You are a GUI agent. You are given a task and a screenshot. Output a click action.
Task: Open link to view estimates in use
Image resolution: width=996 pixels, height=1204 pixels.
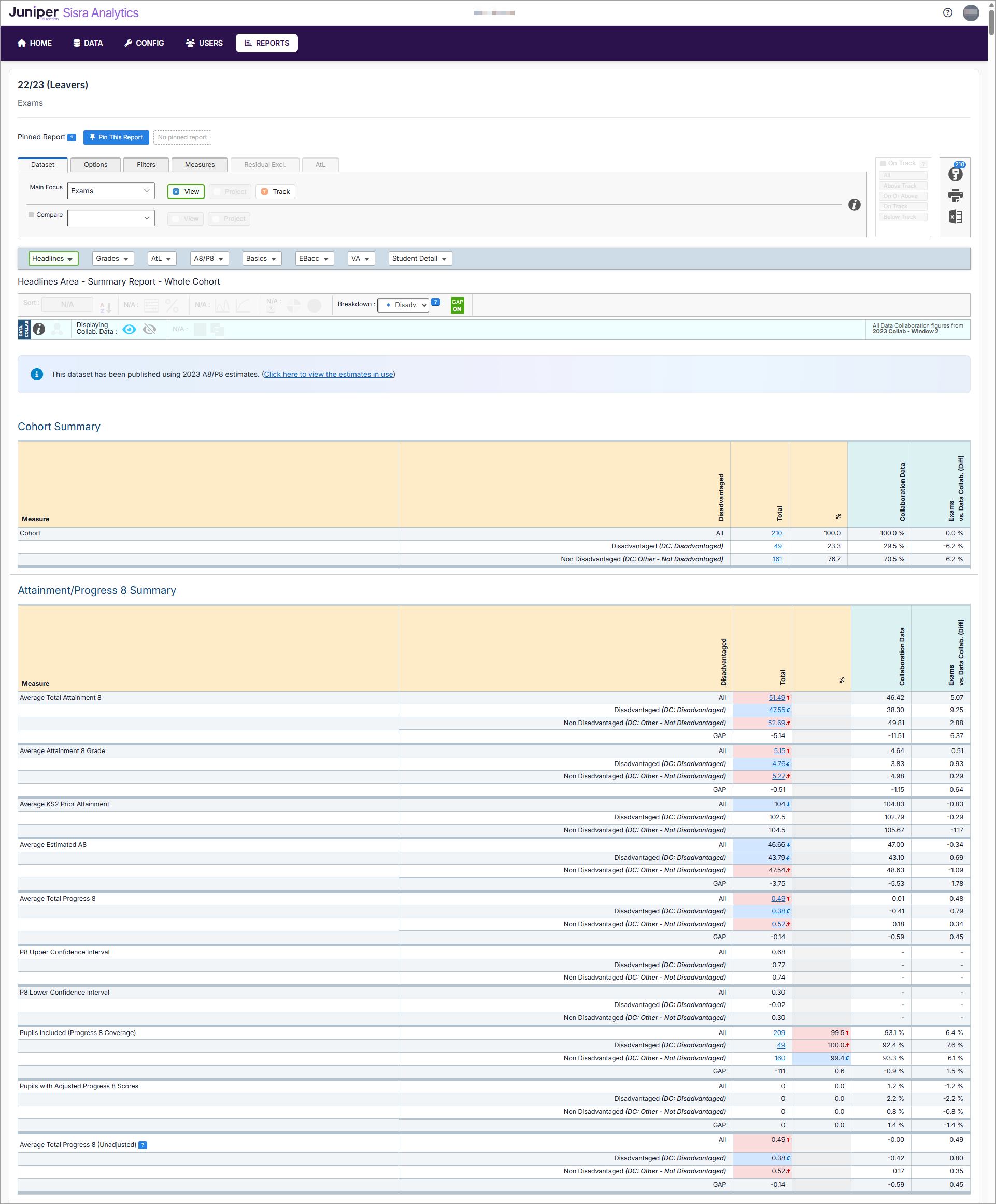pyautogui.click(x=328, y=374)
